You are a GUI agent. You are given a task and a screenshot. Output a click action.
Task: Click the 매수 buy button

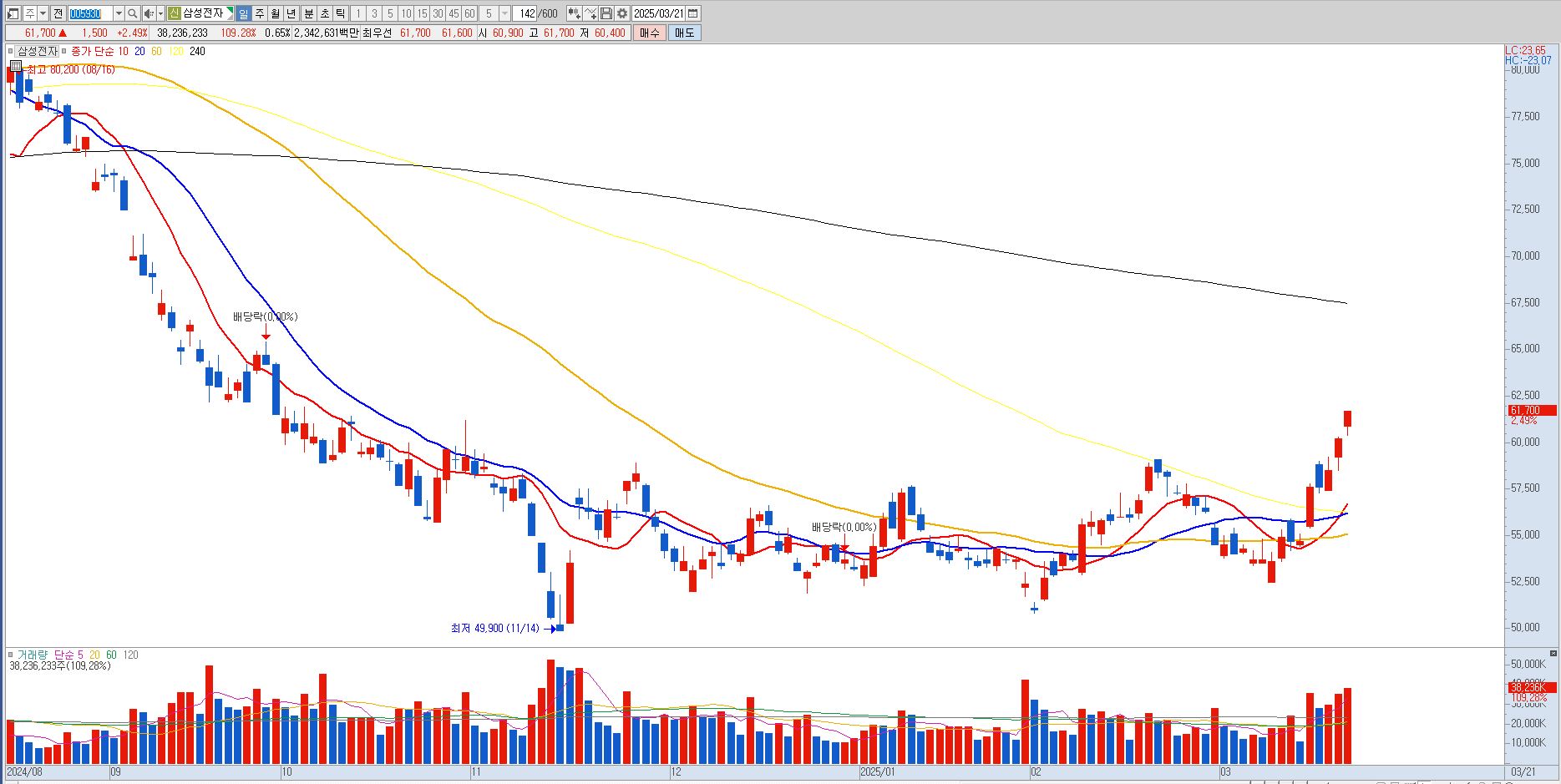(x=649, y=33)
